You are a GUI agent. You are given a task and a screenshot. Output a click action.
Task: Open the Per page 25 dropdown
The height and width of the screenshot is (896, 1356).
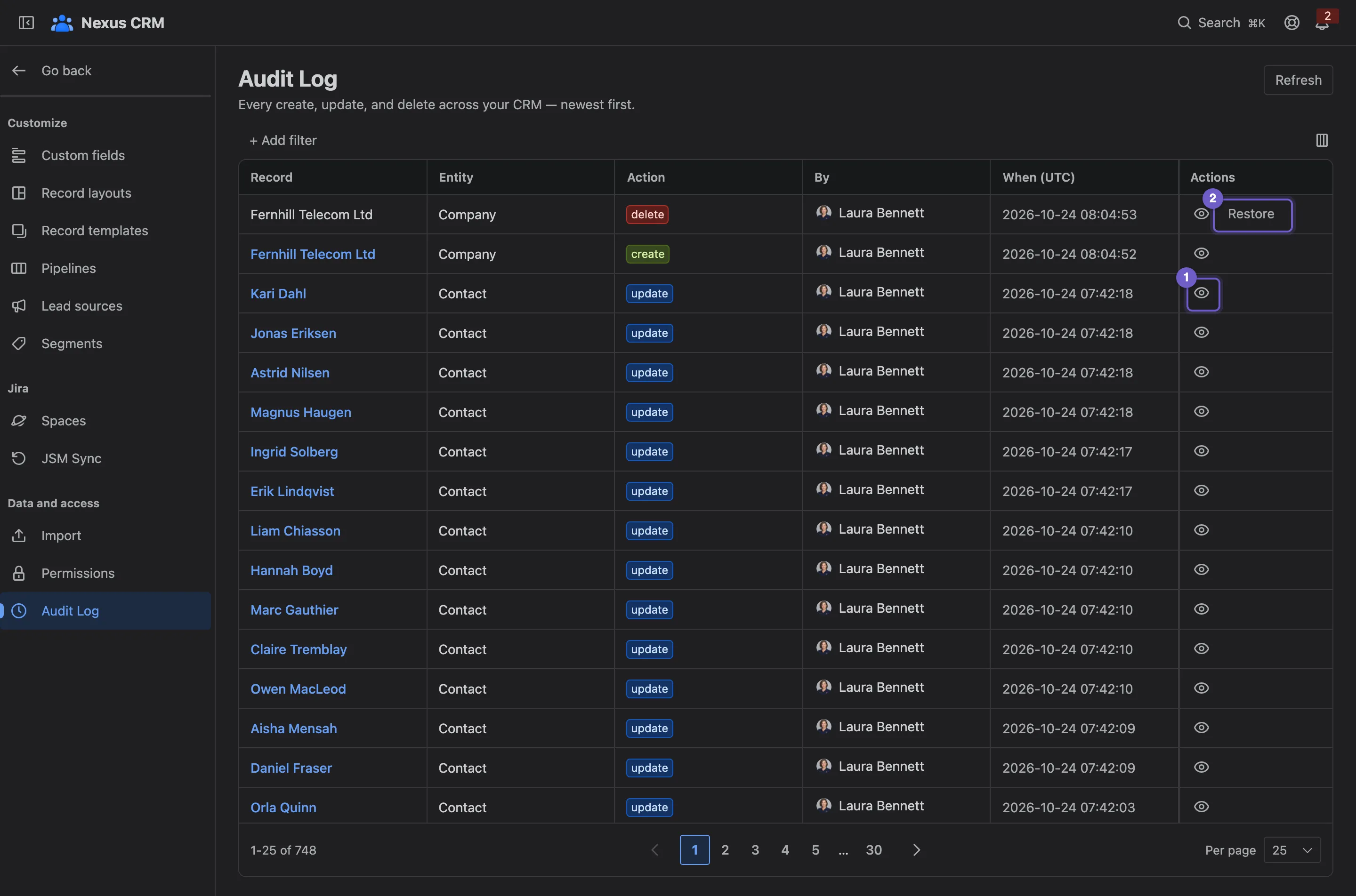pyautogui.click(x=1292, y=850)
